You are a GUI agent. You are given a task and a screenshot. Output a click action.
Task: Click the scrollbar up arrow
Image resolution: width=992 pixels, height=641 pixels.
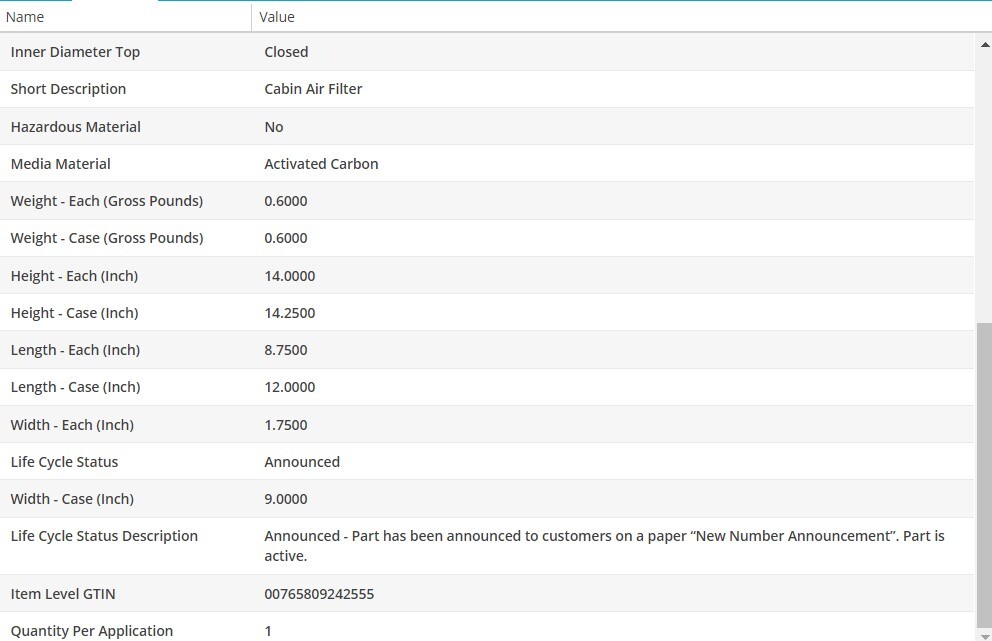pos(984,44)
